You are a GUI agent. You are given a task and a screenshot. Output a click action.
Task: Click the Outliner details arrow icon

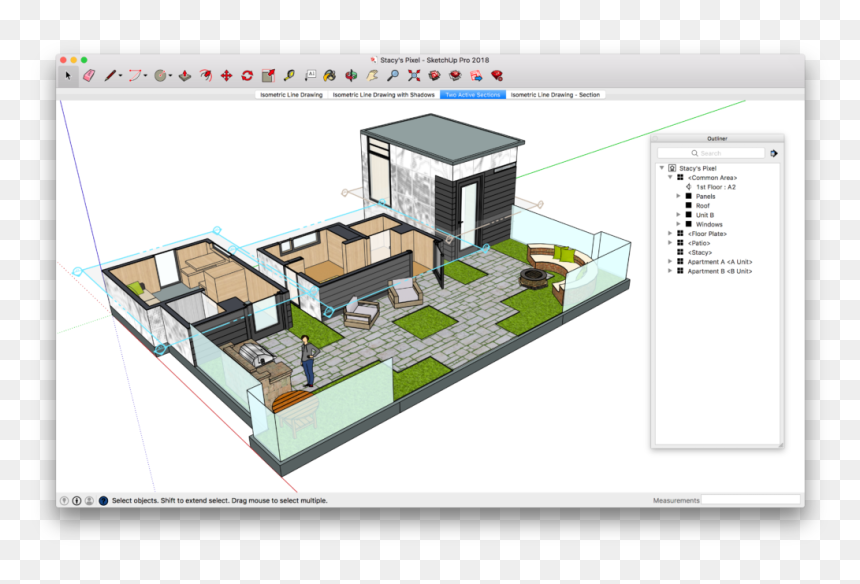coord(774,154)
